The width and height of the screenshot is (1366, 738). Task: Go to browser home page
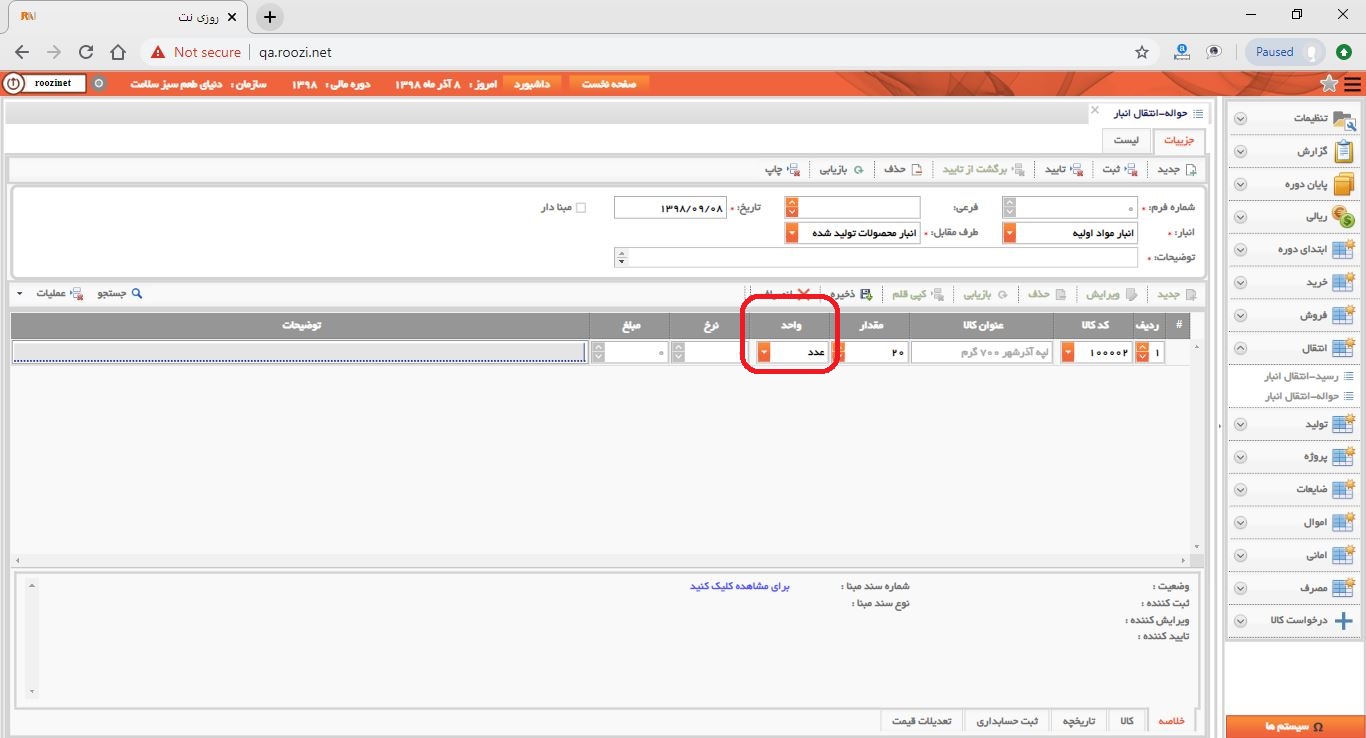pos(118,52)
